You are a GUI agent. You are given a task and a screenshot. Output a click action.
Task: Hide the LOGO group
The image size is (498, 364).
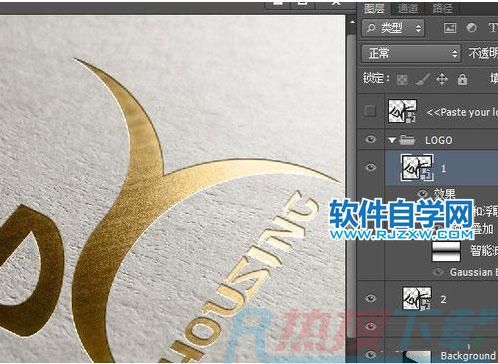pos(370,139)
